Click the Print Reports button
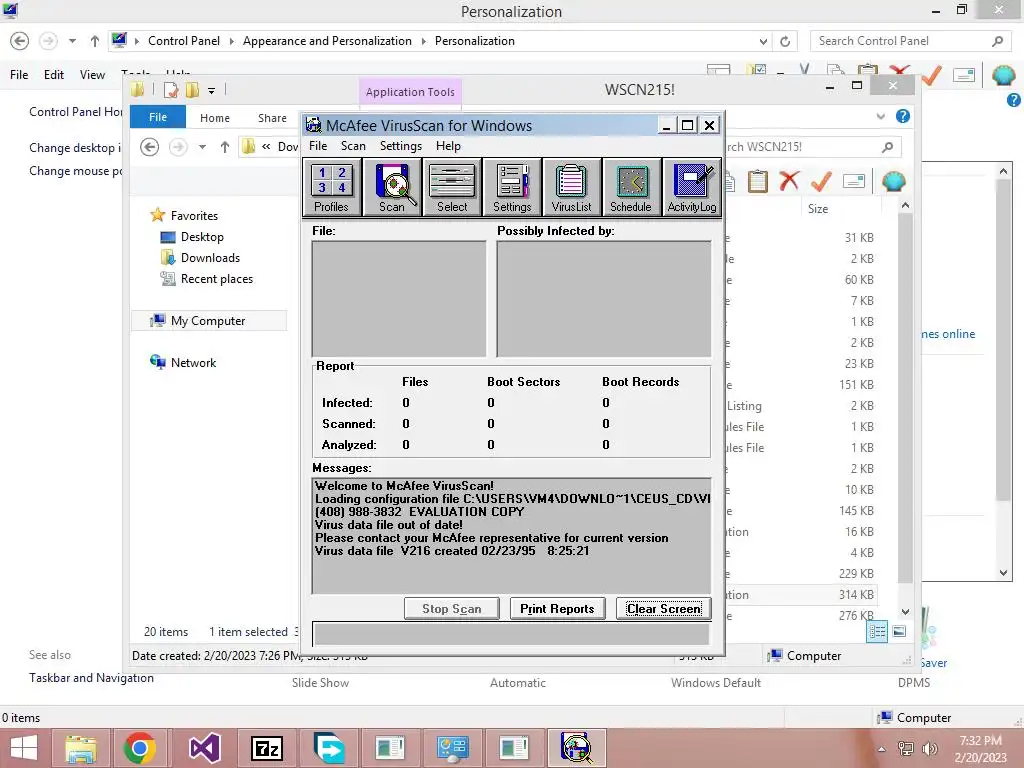 (x=557, y=609)
